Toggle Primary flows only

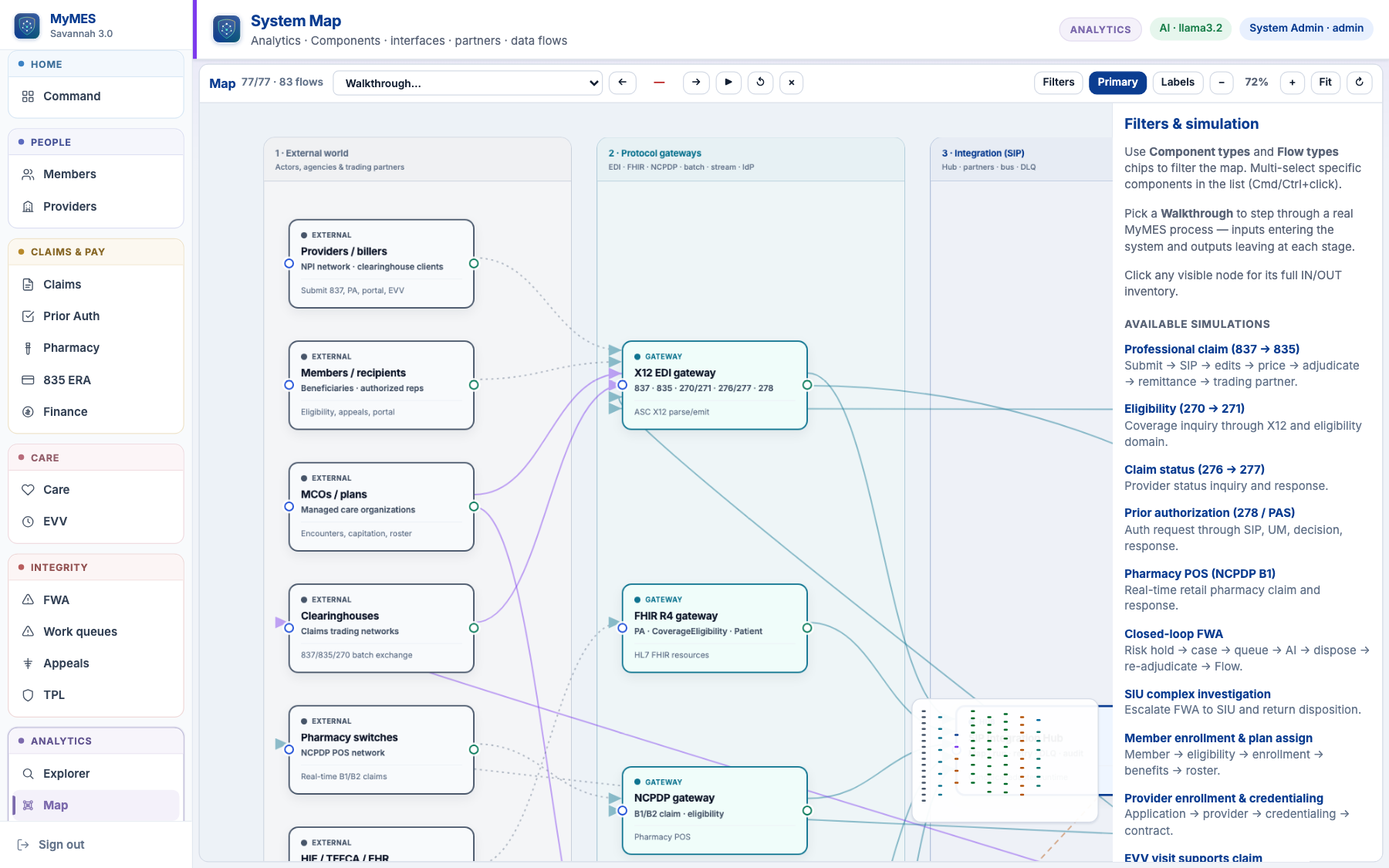pyautogui.click(x=1117, y=83)
